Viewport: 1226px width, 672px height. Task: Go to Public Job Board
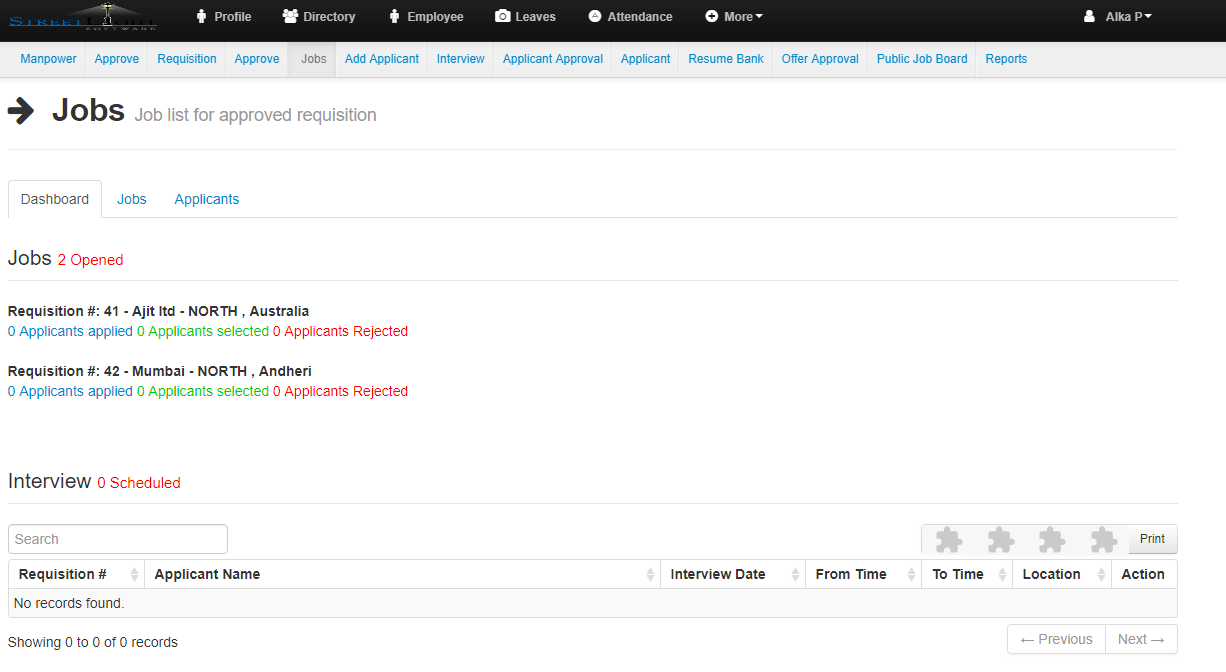coord(922,59)
